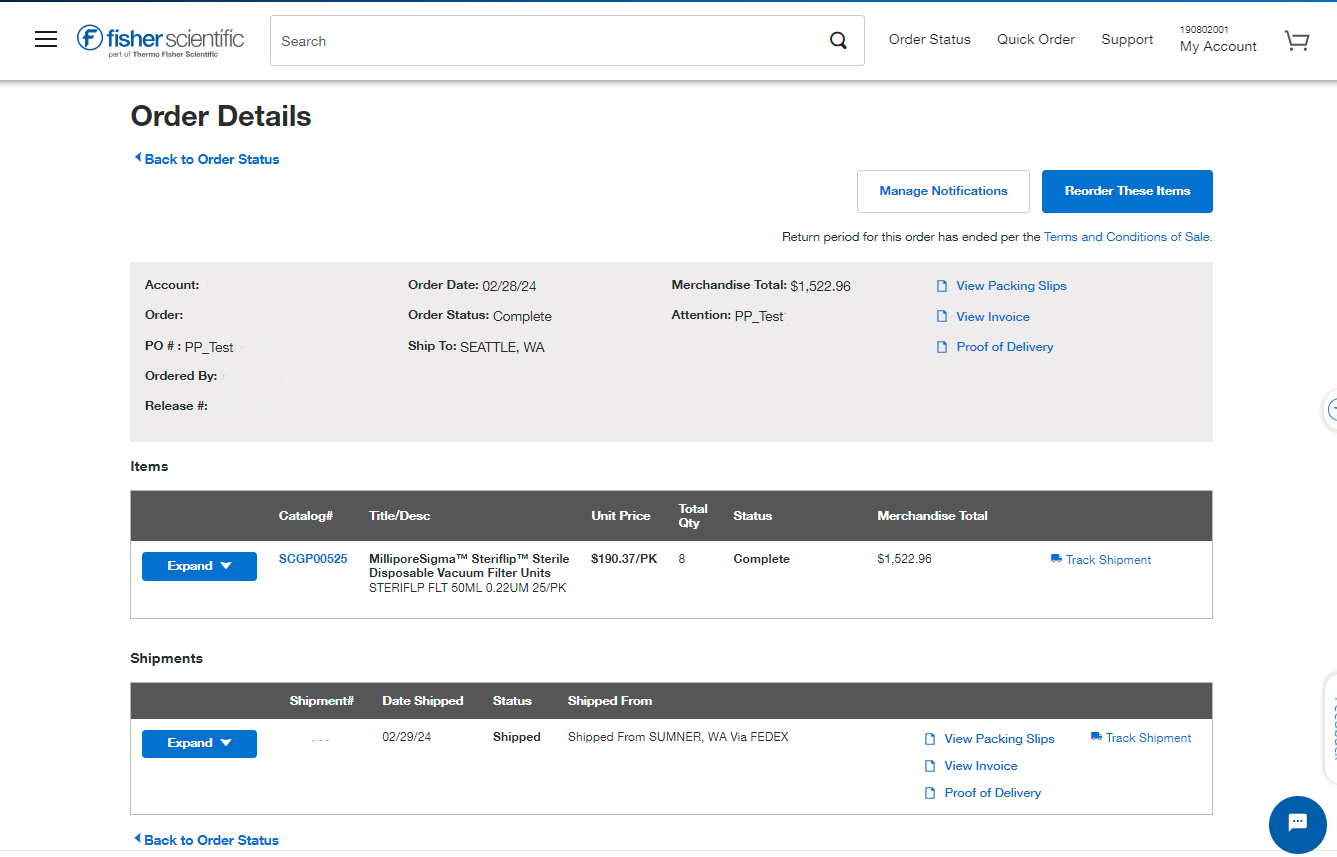Collapse the Back to Order Status arrow at top
The height and width of the screenshot is (857, 1337).
click(138, 157)
